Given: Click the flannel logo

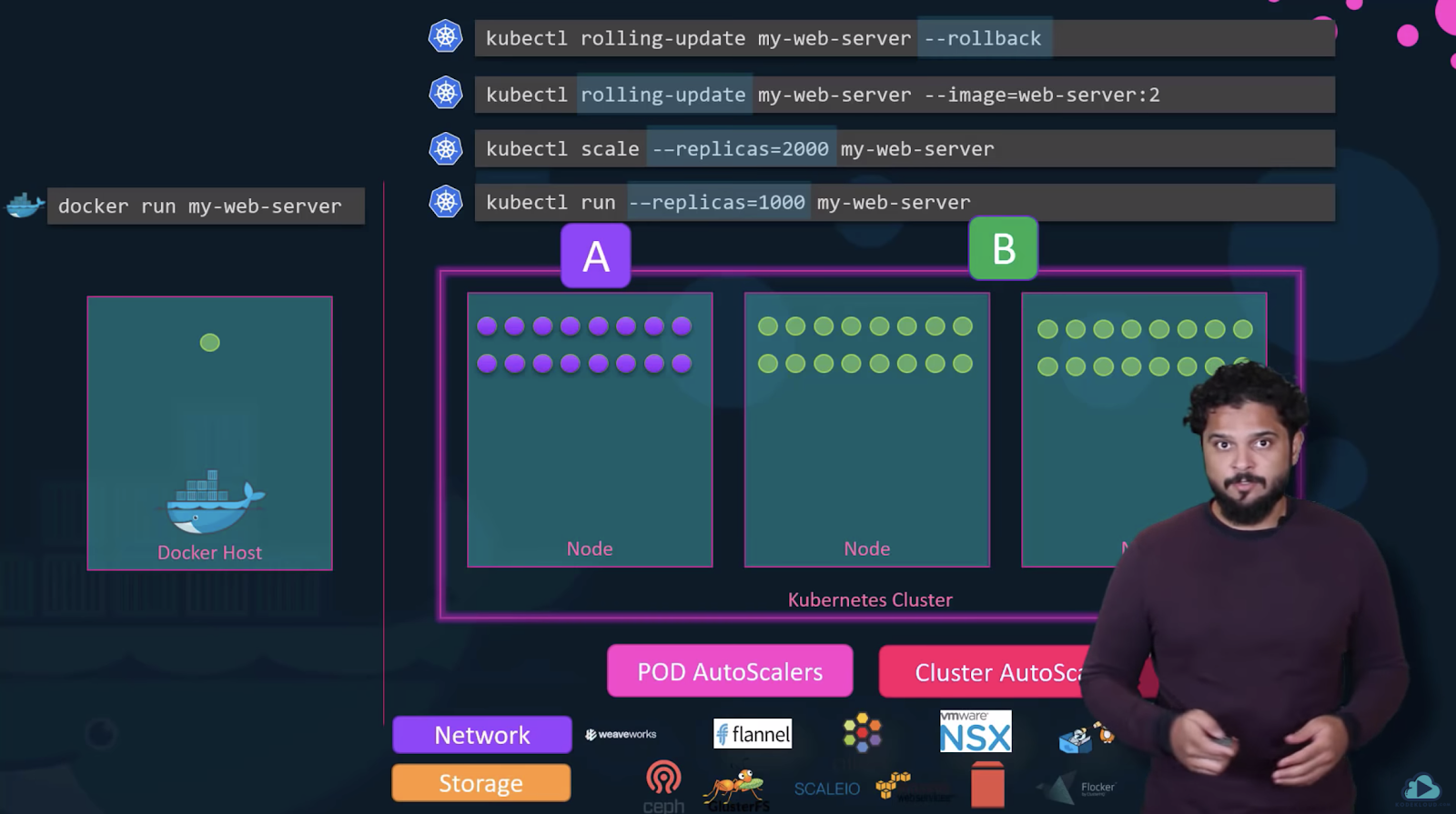Looking at the screenshot, I should click(x=753, y=734).
